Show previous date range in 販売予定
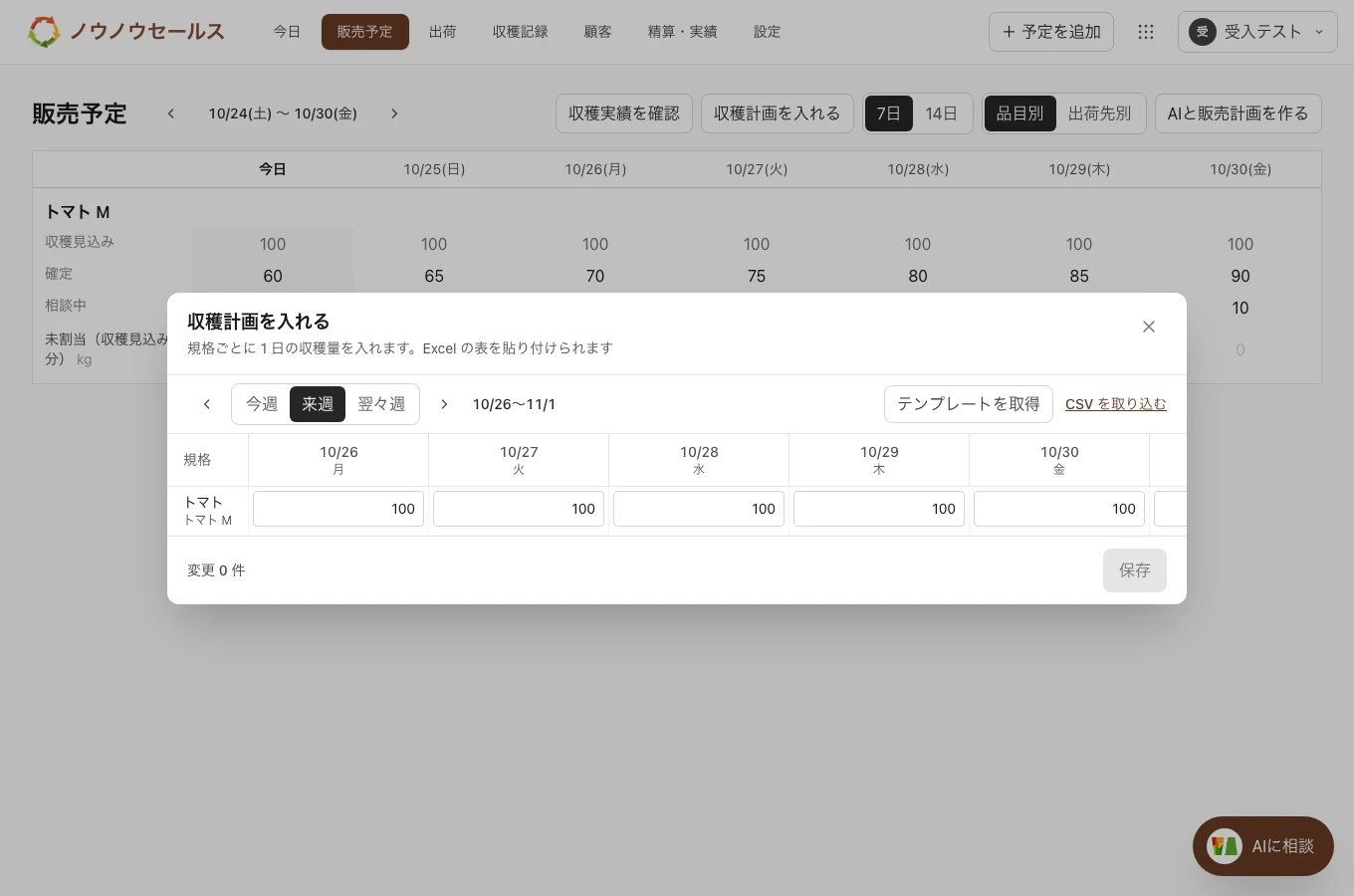This screenshot has width=1354, height=896. [171, 113]
